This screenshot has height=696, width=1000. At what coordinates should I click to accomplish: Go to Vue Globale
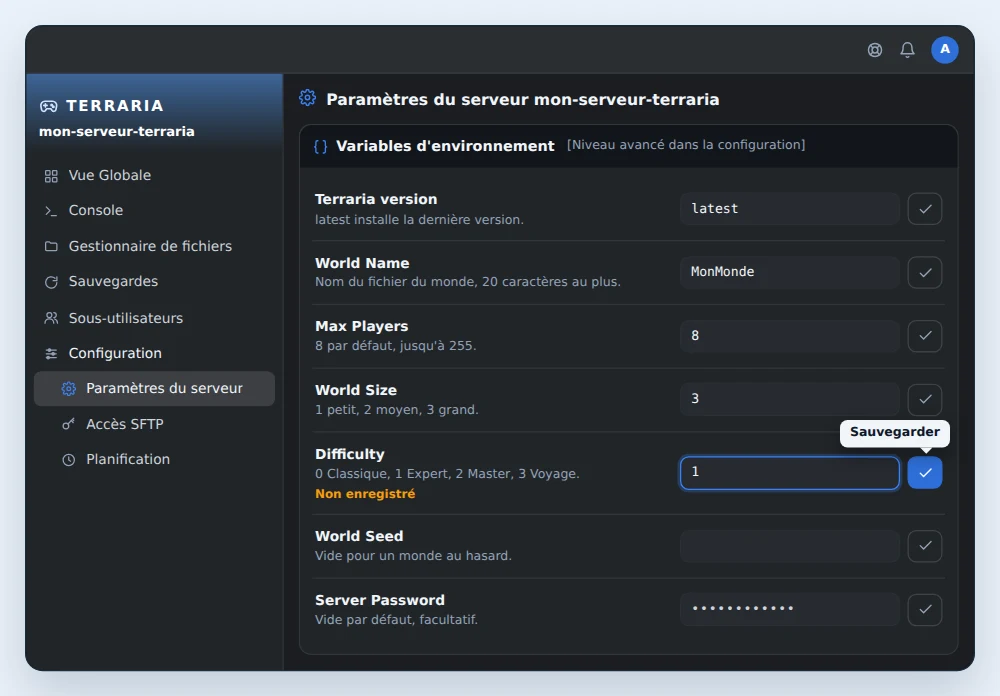(154, 175)
